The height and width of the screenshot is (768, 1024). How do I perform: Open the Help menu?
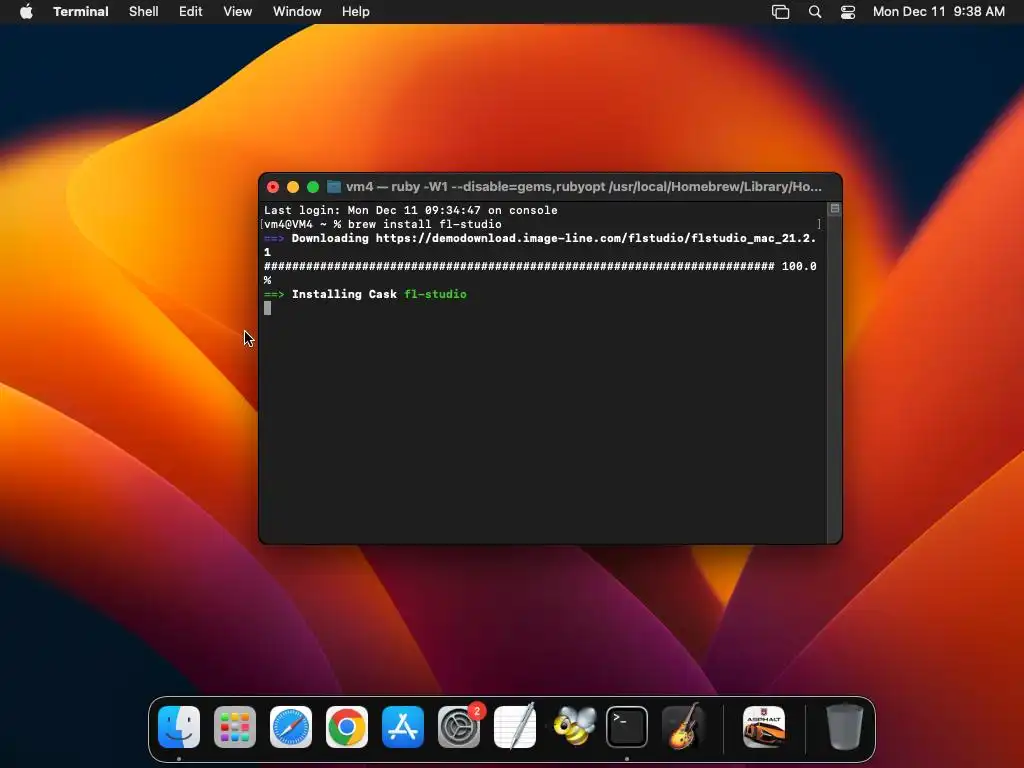coord(356,12)
